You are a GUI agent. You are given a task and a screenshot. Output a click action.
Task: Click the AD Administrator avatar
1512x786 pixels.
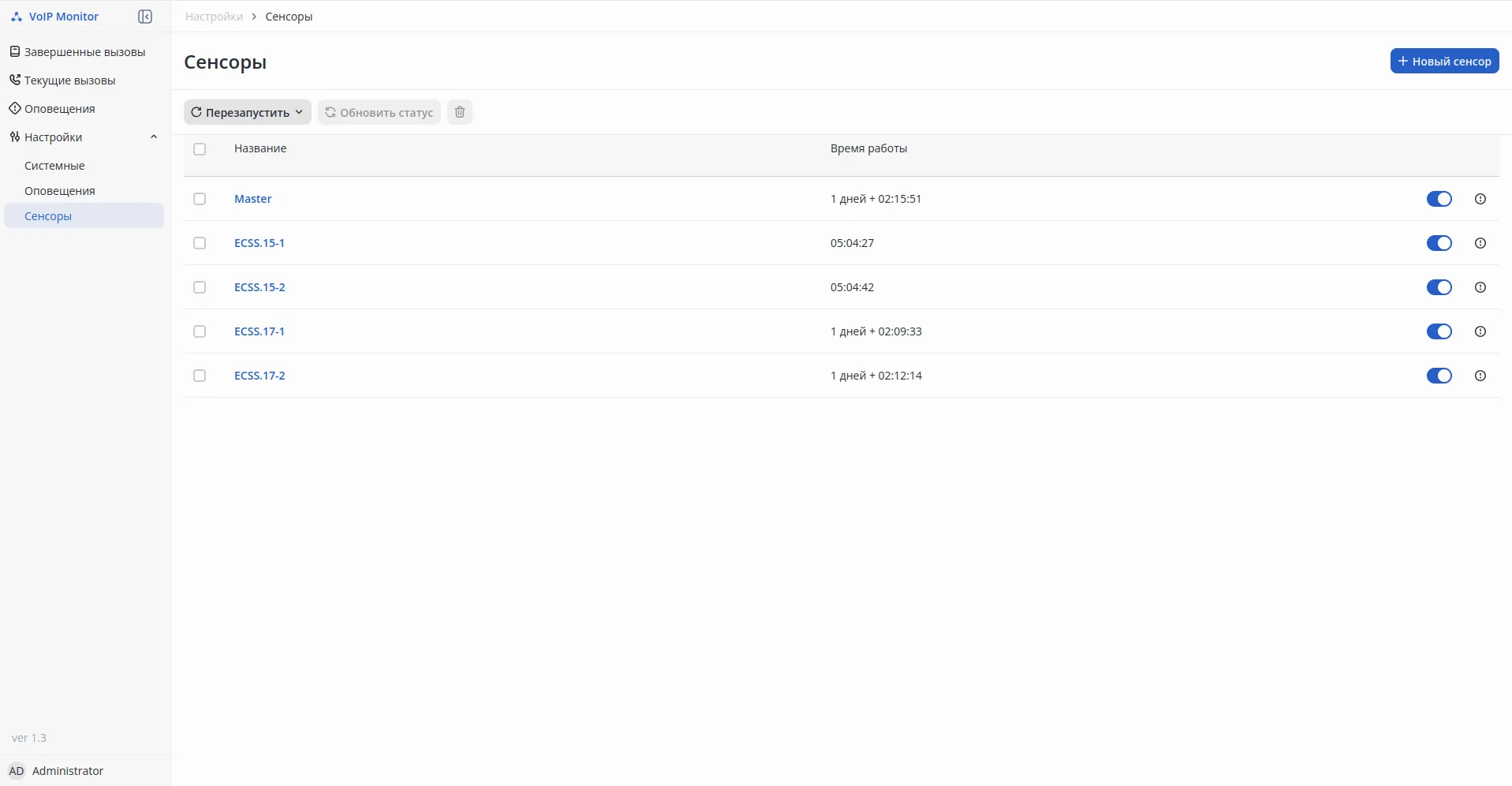[17, 771]
